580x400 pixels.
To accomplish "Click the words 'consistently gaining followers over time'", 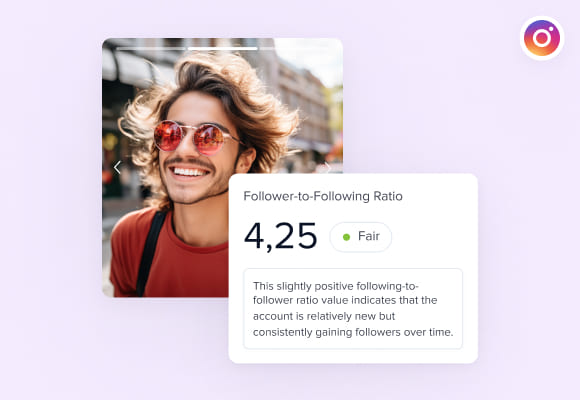I will 353,332.
